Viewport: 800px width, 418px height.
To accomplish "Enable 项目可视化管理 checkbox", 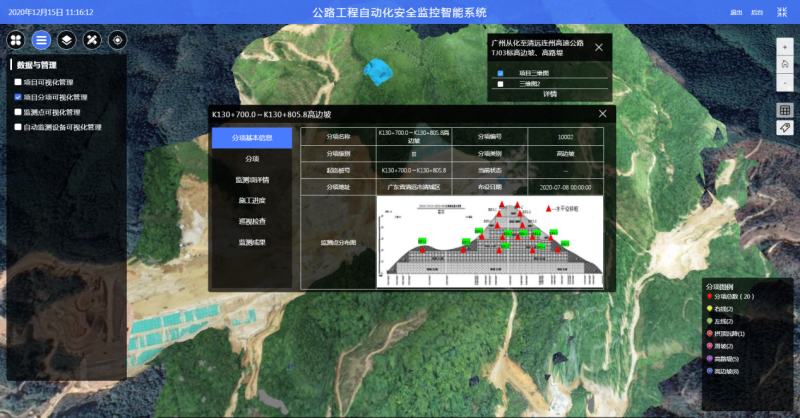I will tap(17, 82).
